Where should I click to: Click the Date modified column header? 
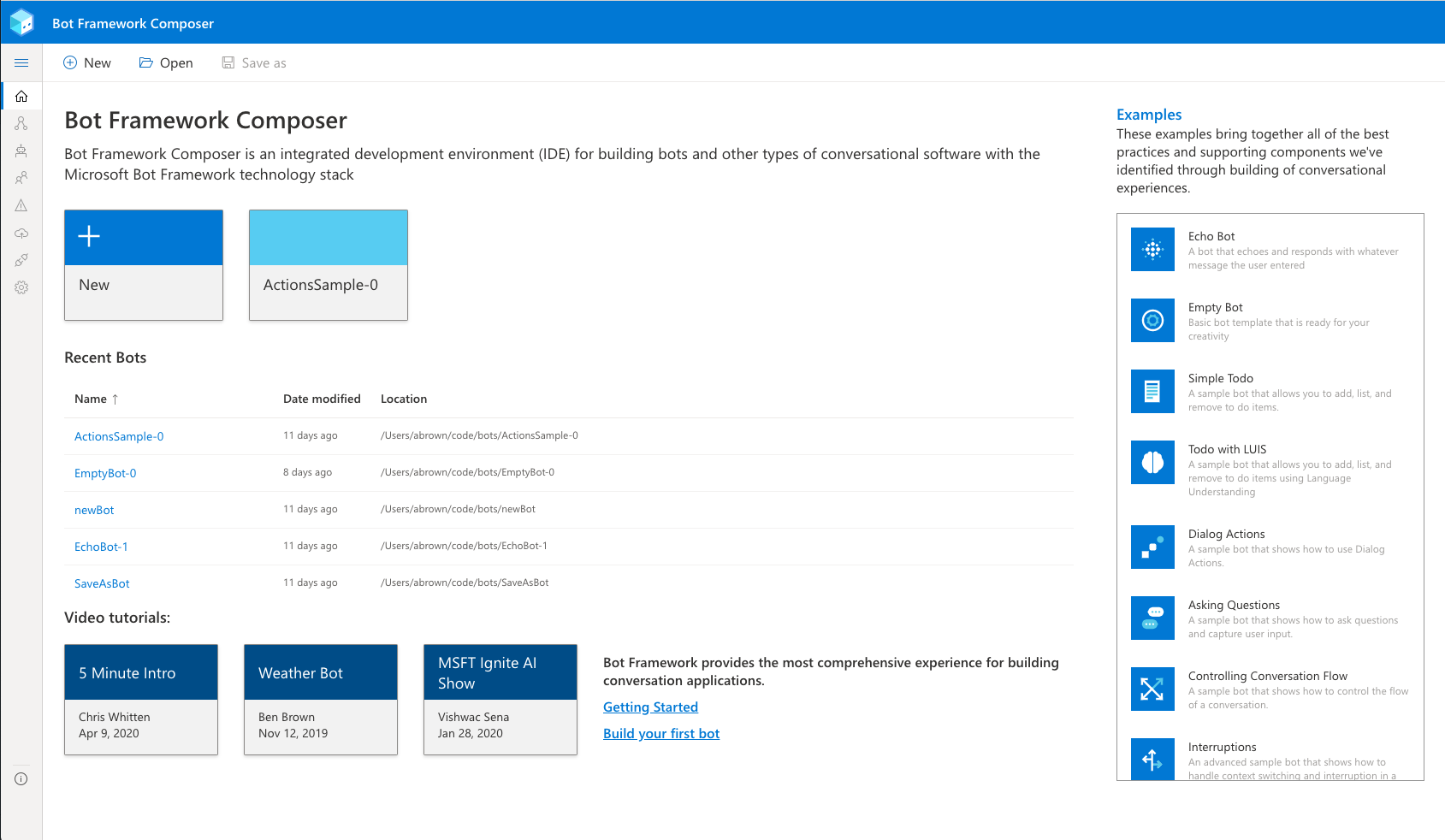click(x=322, y=399)
